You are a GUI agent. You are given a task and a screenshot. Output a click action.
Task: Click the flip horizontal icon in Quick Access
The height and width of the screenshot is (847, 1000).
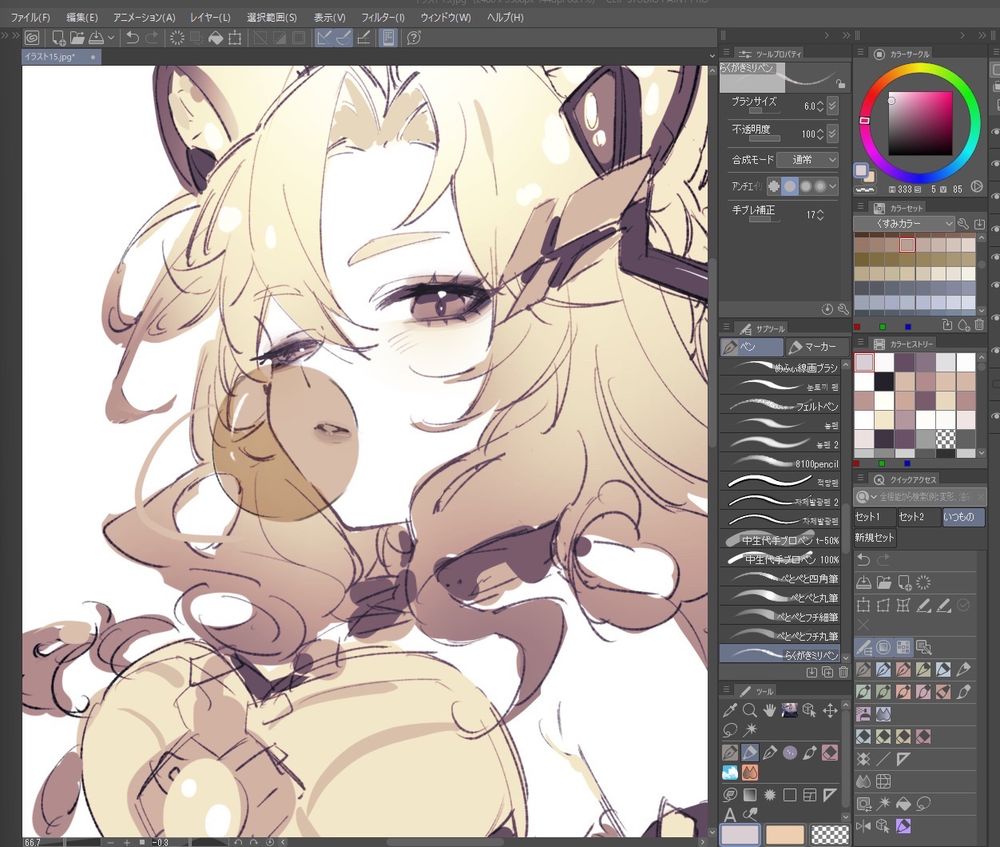(x=864, y=827)
